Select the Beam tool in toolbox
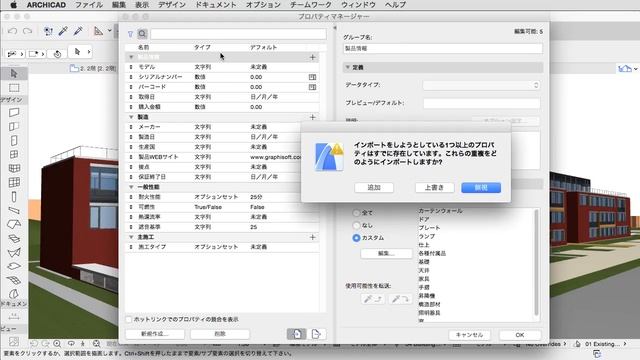 [14, 211]
